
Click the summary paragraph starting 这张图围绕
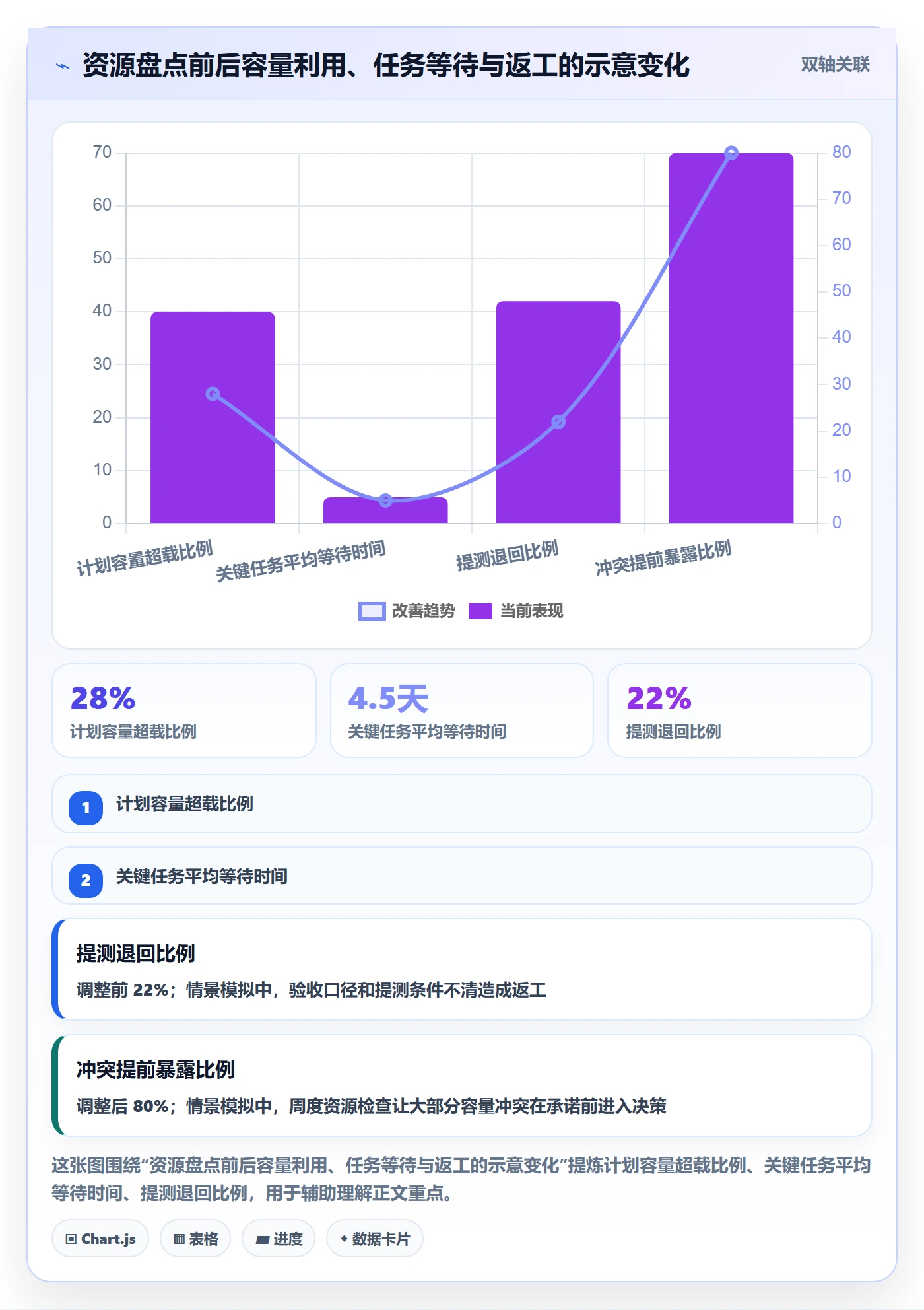click(461, 1179)
